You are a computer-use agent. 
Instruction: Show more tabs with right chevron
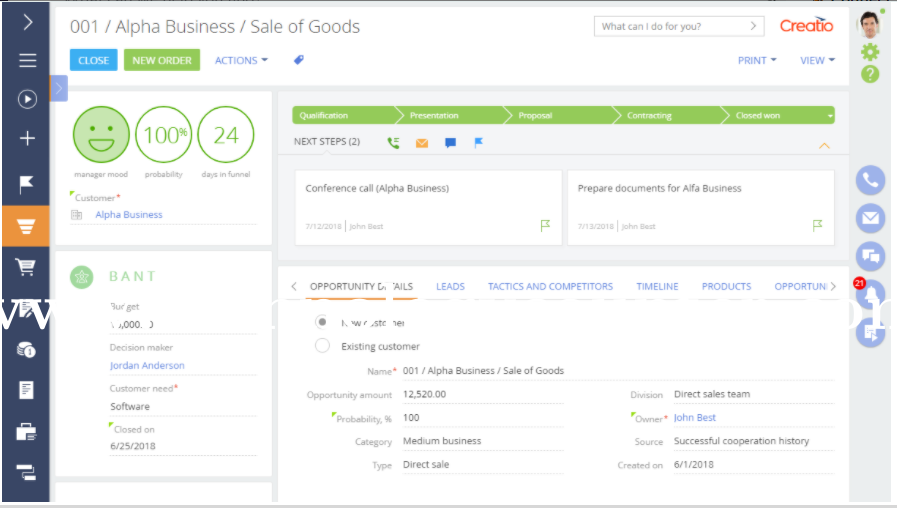click(833, 286)
